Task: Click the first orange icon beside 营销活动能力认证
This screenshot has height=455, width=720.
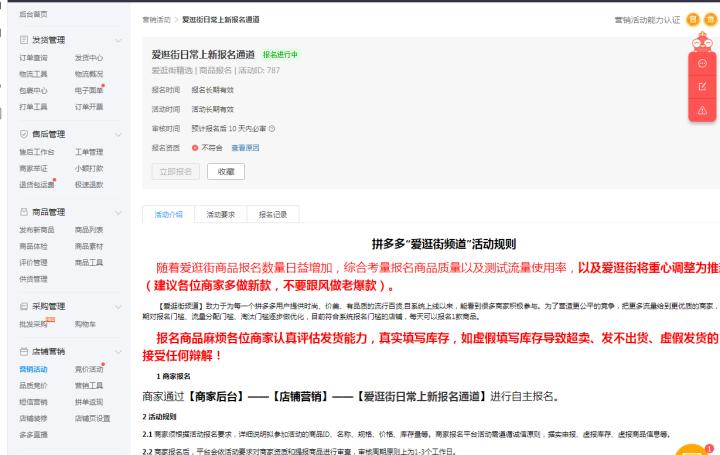Action: pyautogui.click(x=693, y=20)
